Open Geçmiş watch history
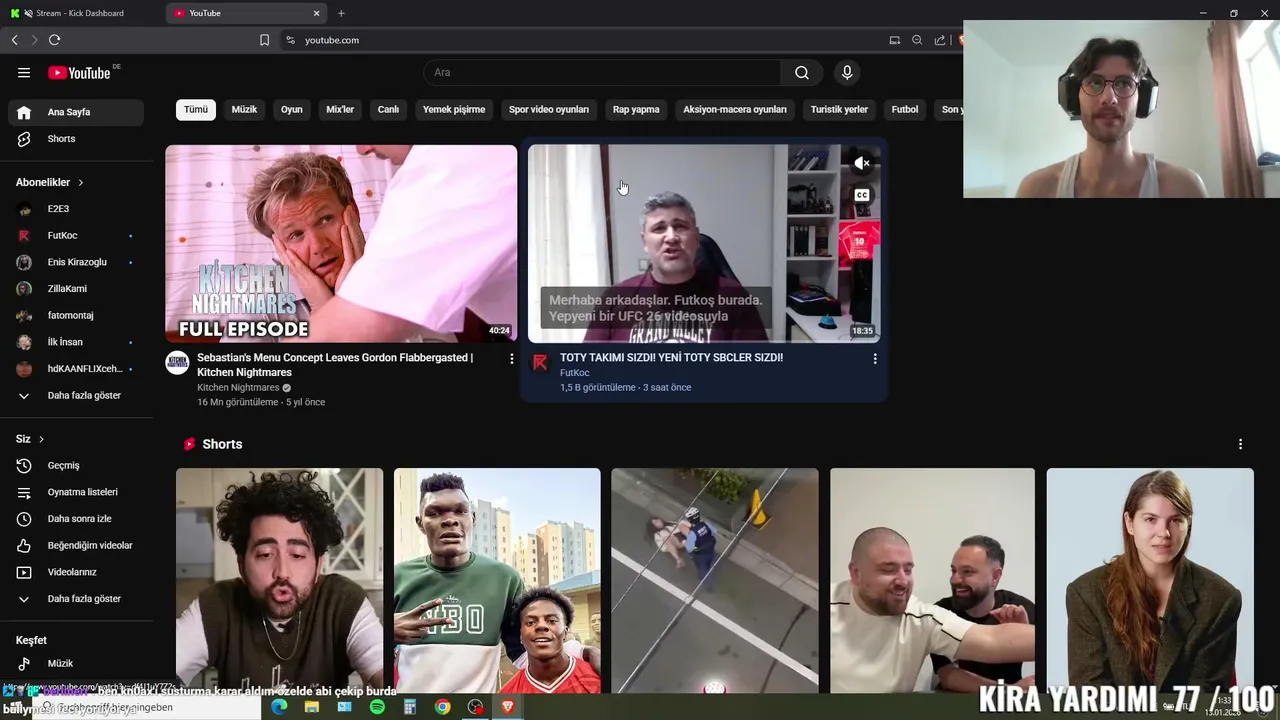1280x720 pixels. 76,465
